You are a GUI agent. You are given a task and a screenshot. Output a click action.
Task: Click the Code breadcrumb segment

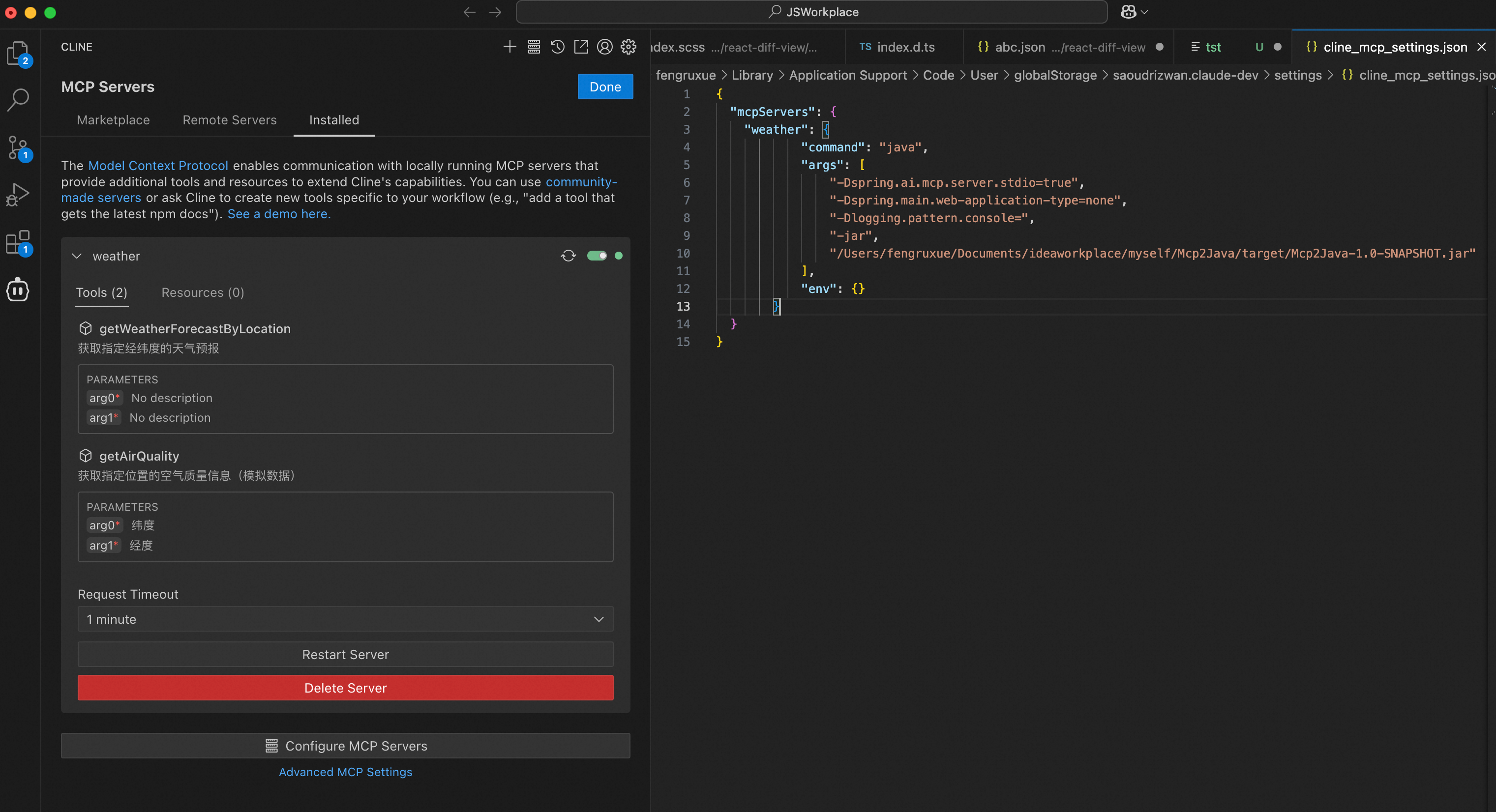click(938, 75)
